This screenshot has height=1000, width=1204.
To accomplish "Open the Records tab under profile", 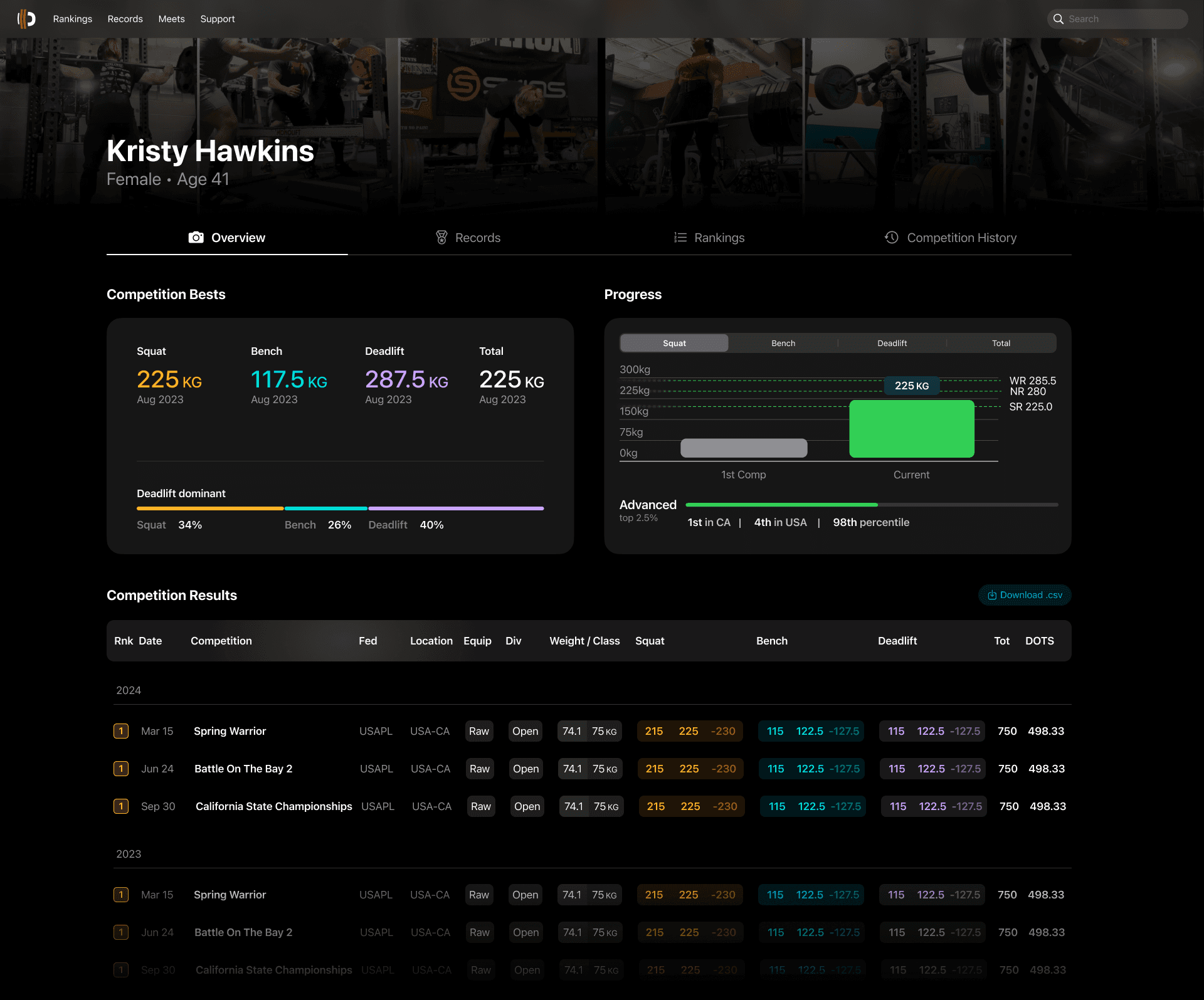I will pyautogui.click(x=477, y=238).
